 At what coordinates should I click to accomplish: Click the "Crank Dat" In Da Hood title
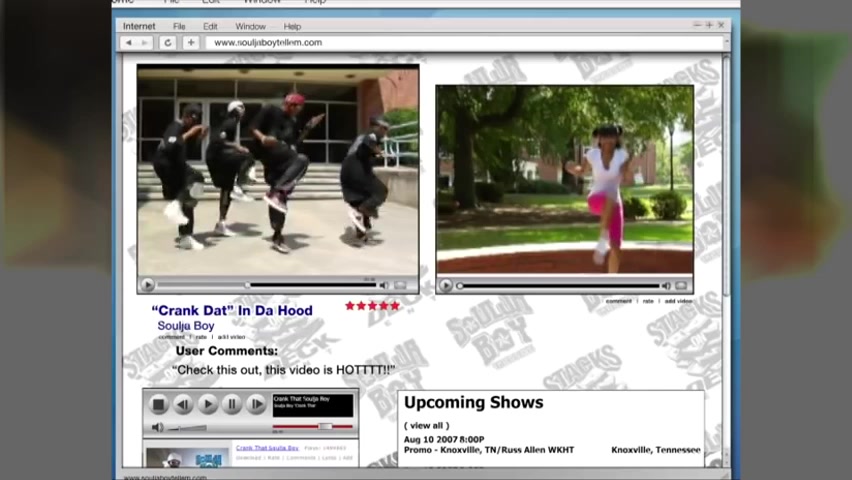[232, 310]
